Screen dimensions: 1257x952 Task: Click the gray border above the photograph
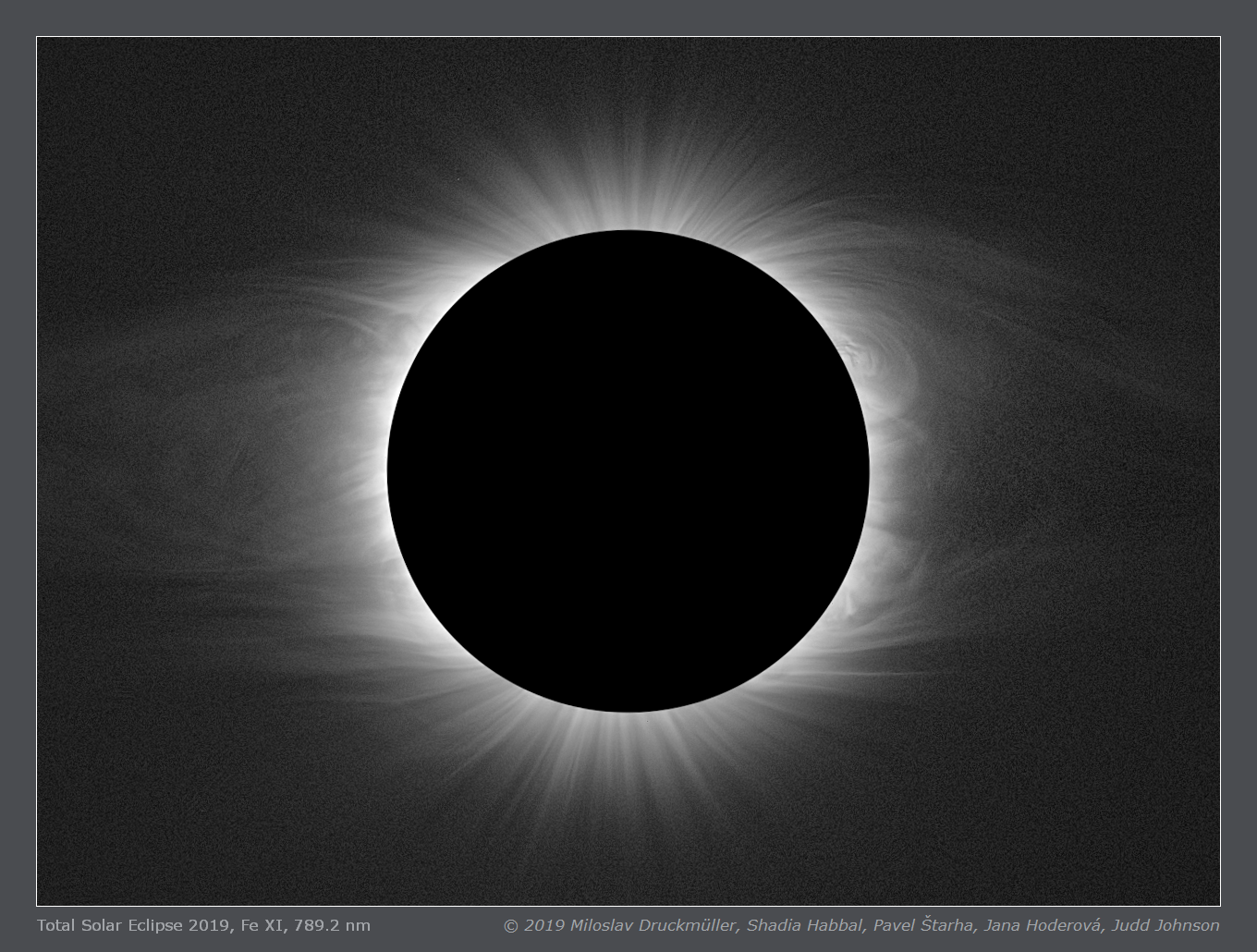click(628, 18)
